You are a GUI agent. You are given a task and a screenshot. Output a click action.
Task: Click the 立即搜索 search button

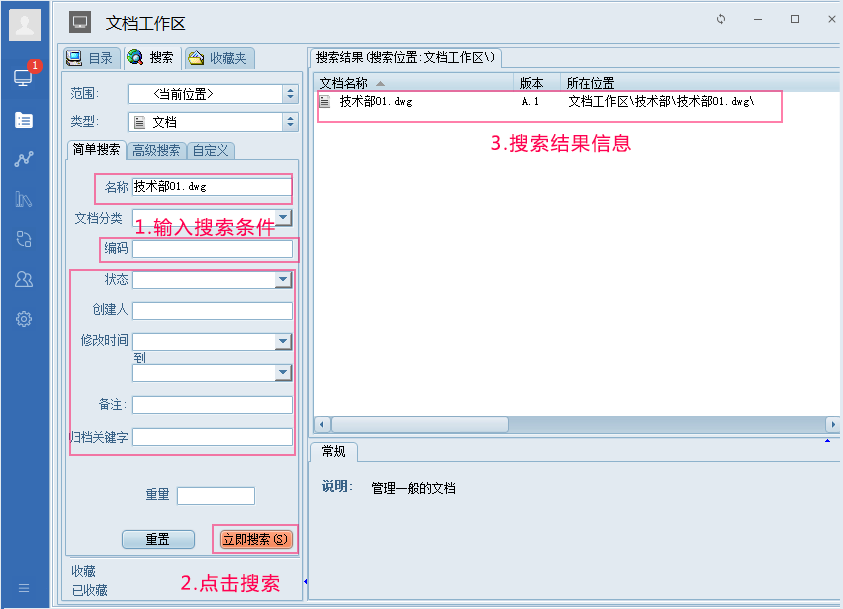[255, 539]
